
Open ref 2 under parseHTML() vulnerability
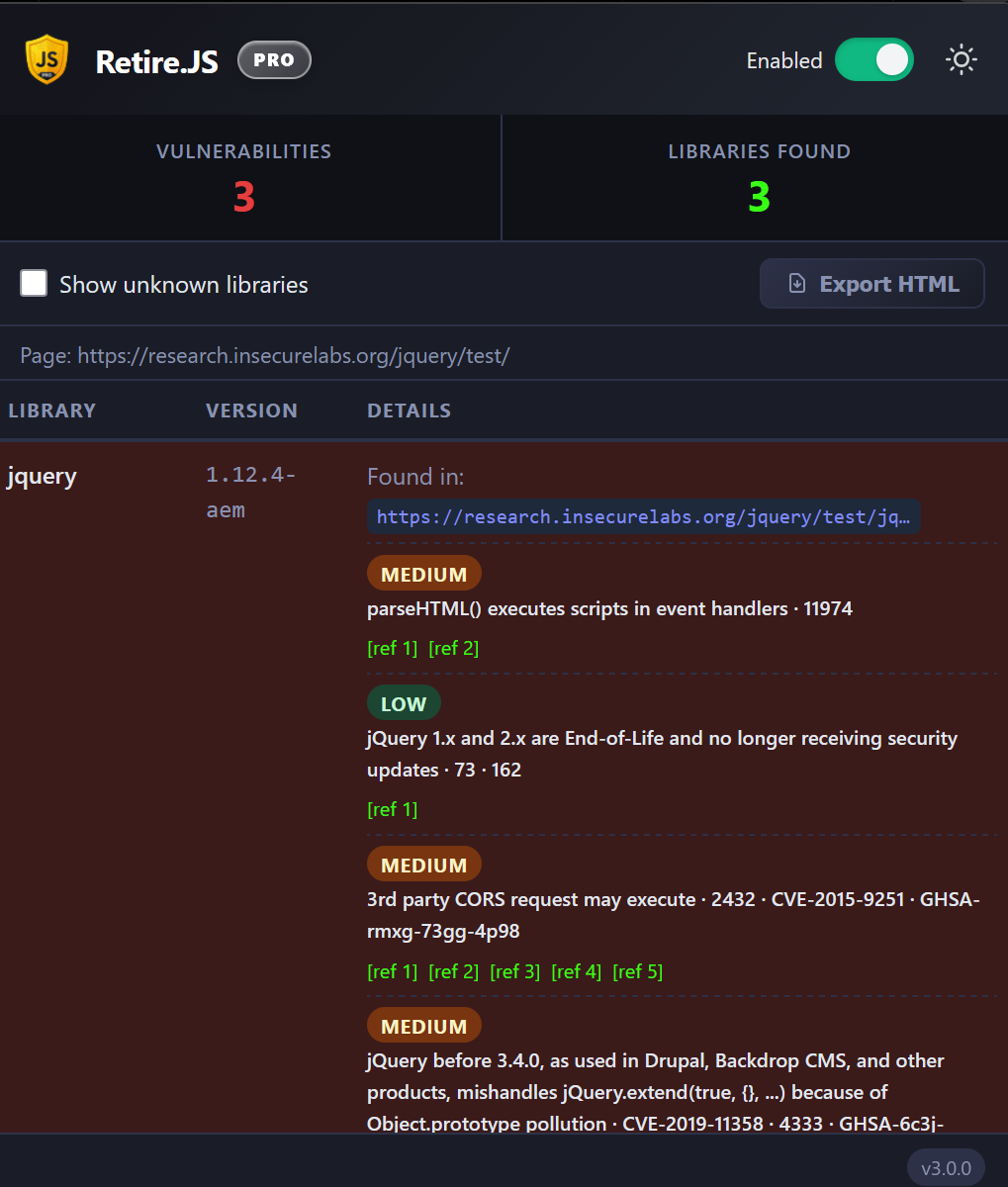[x=454, y=649]
